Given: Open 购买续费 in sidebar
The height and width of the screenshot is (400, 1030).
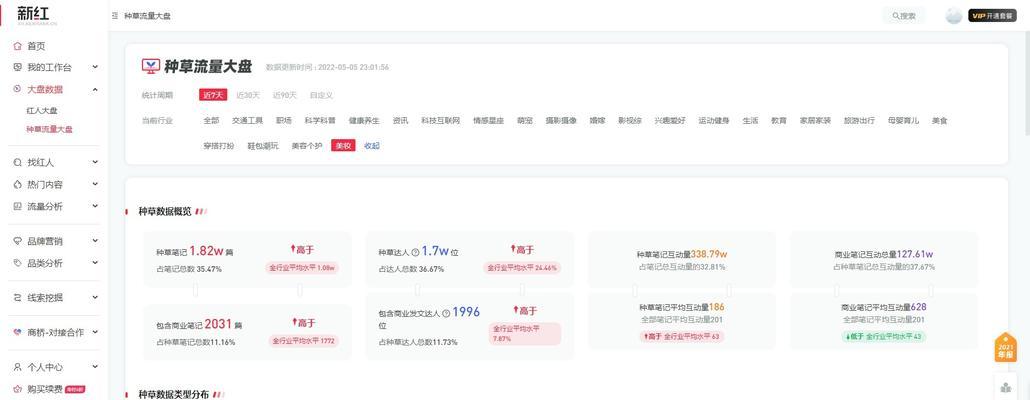Looking at the screenshot, I should point(45,389).
